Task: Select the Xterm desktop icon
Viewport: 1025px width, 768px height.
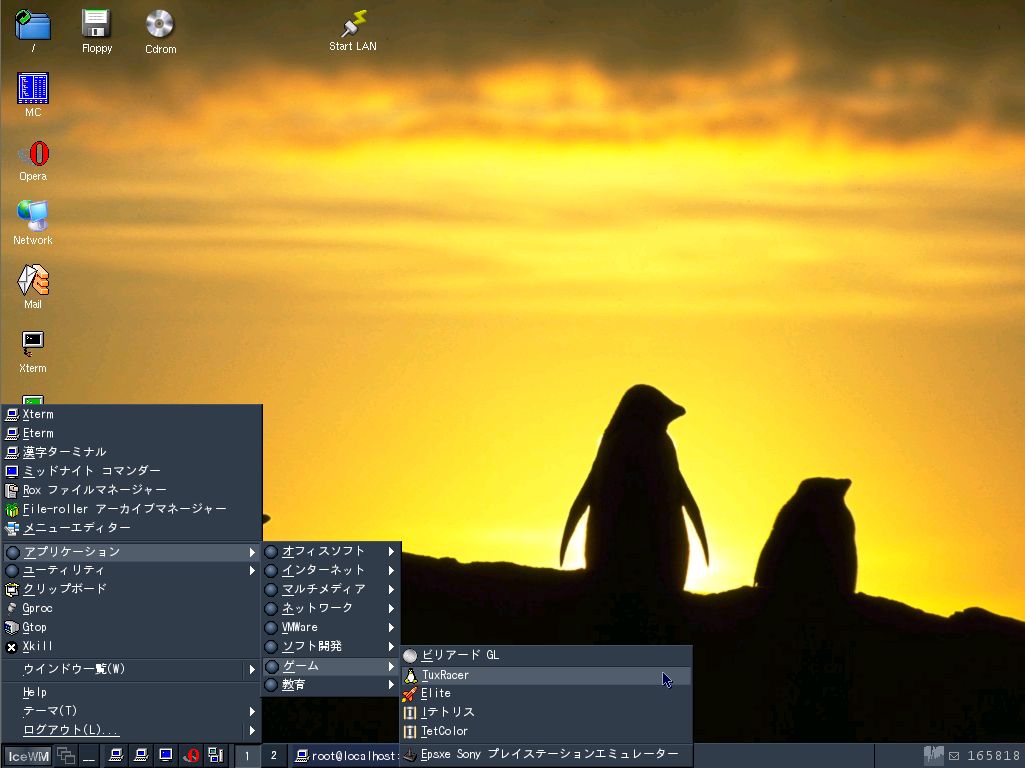Action: (33, 352)
